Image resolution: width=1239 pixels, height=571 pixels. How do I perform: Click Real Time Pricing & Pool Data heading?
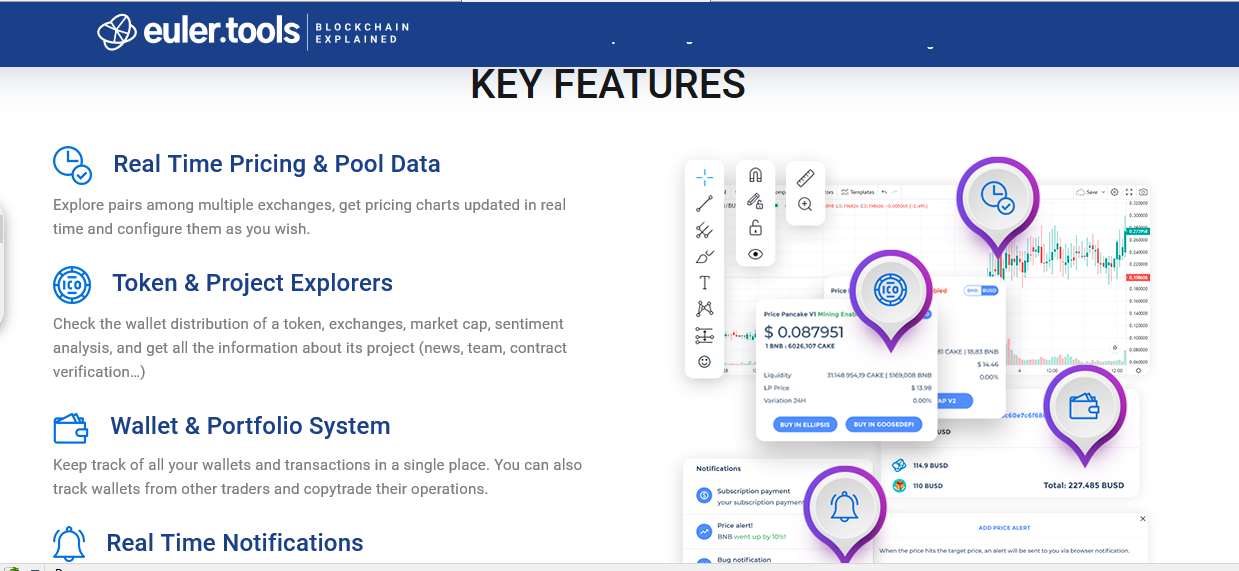[x=277, y=164]
